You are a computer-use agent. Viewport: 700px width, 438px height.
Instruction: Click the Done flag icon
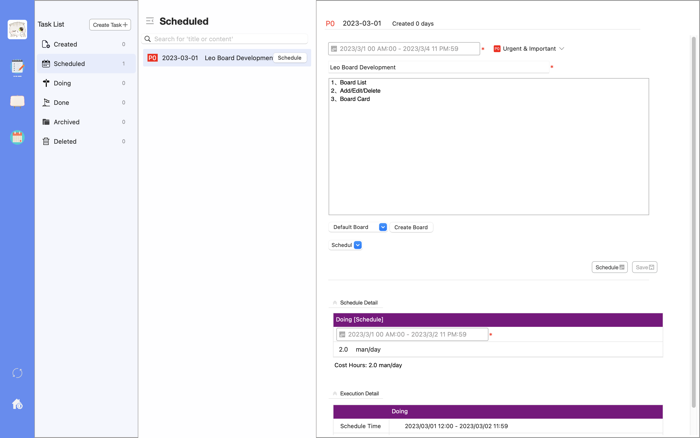coord(46,102)
